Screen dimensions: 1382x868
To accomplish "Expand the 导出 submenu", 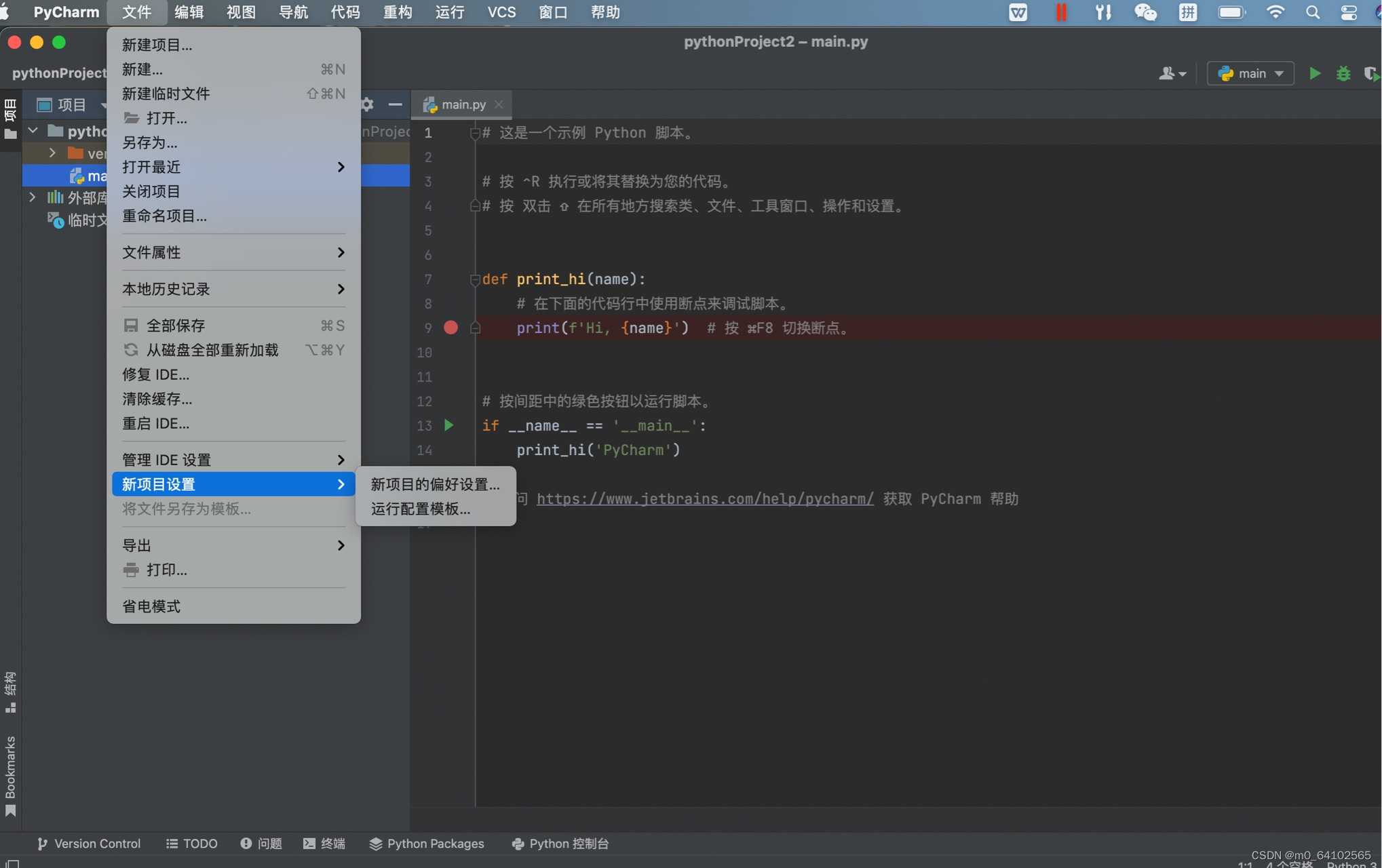I will (233, 545).
